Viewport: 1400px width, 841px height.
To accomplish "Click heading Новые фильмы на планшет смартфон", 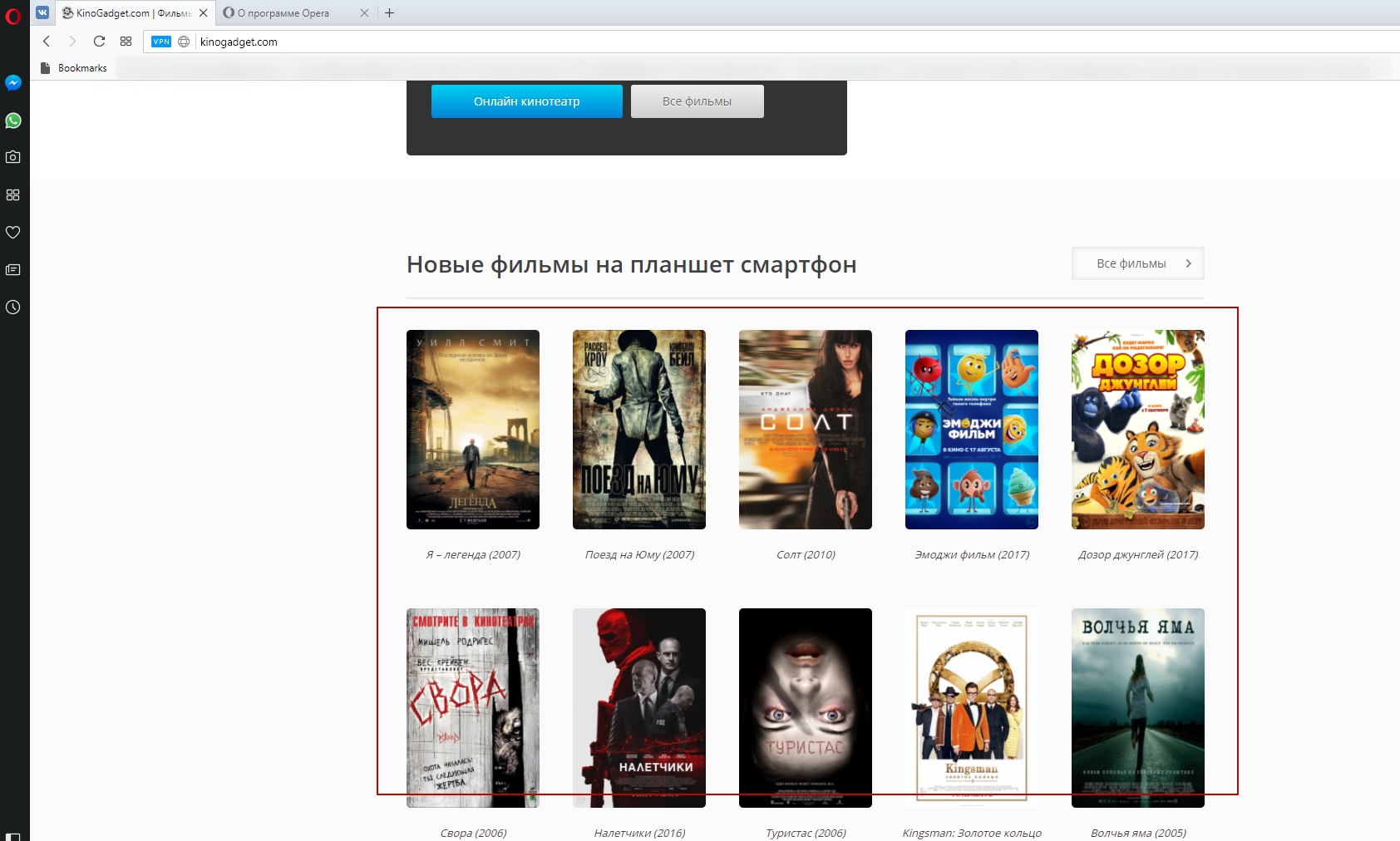I will [x=632, y=264].
